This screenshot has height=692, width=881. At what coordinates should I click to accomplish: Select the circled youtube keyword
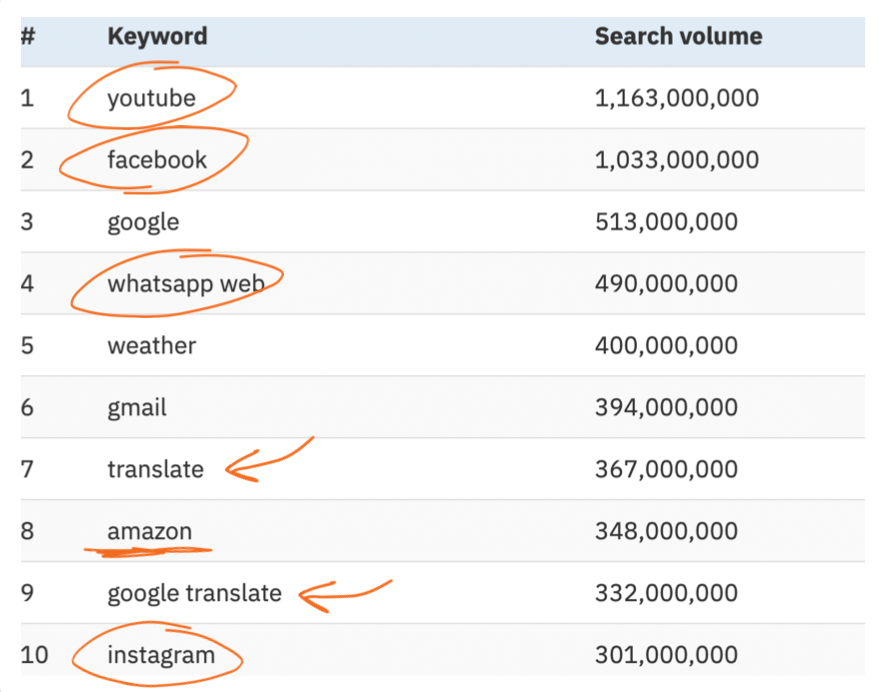tap(152, 99)
